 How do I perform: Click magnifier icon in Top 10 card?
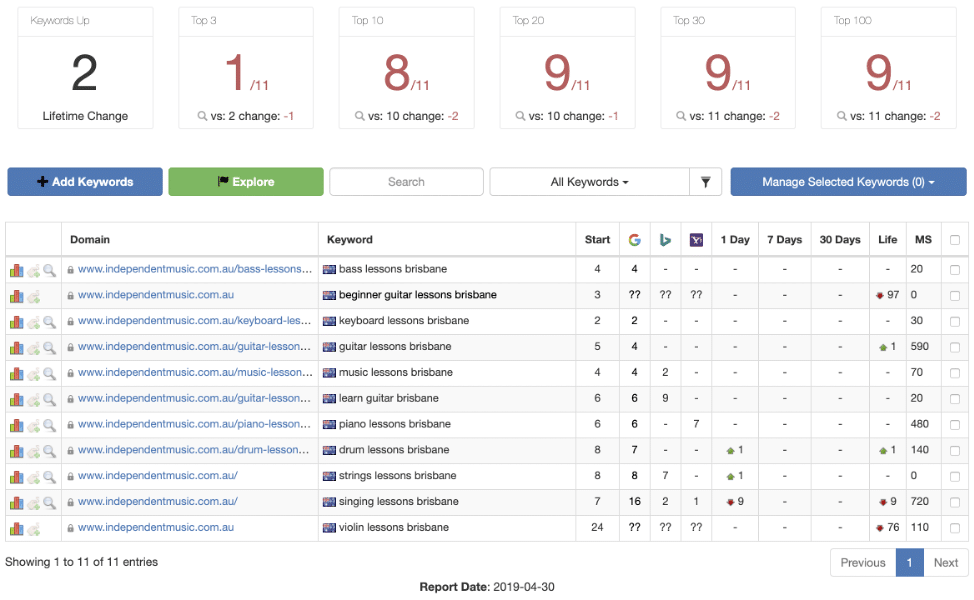click(x=360, y=116)
